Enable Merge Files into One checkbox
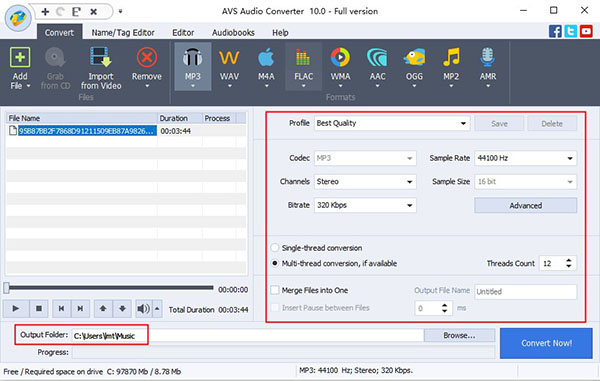 [x=275, y=290]
